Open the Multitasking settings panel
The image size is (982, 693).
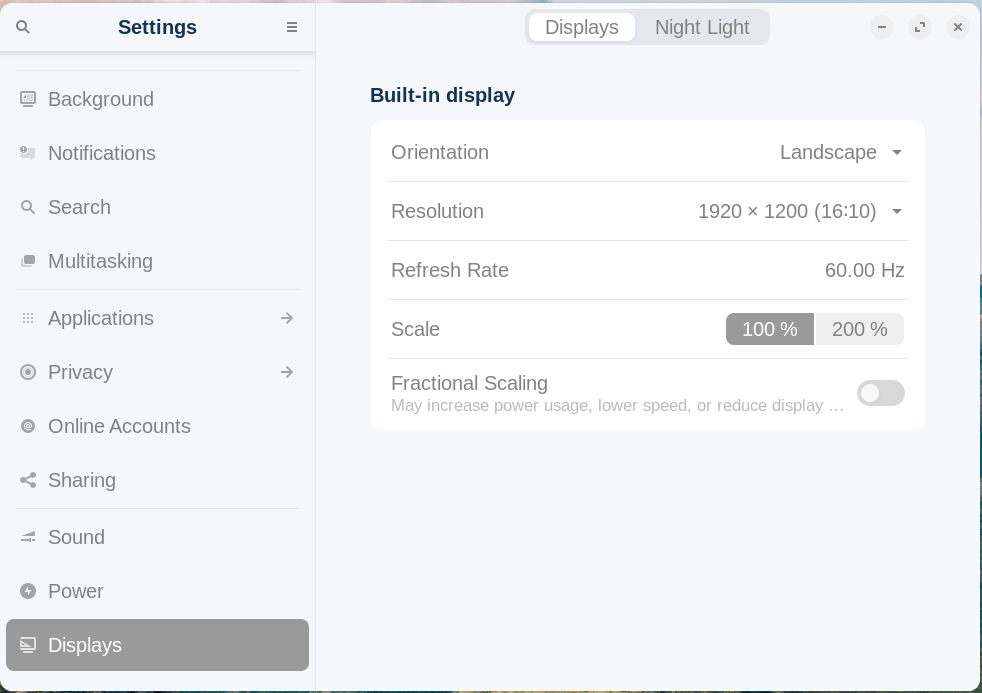tap(157, 261)
